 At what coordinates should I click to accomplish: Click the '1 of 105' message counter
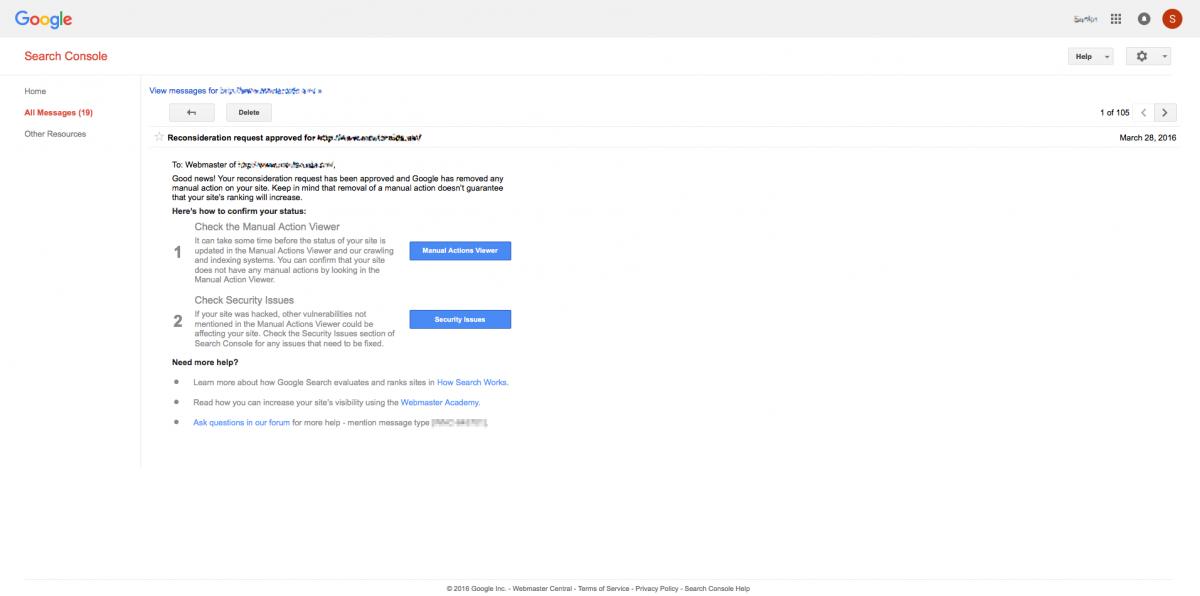[x=1114, y=113]
